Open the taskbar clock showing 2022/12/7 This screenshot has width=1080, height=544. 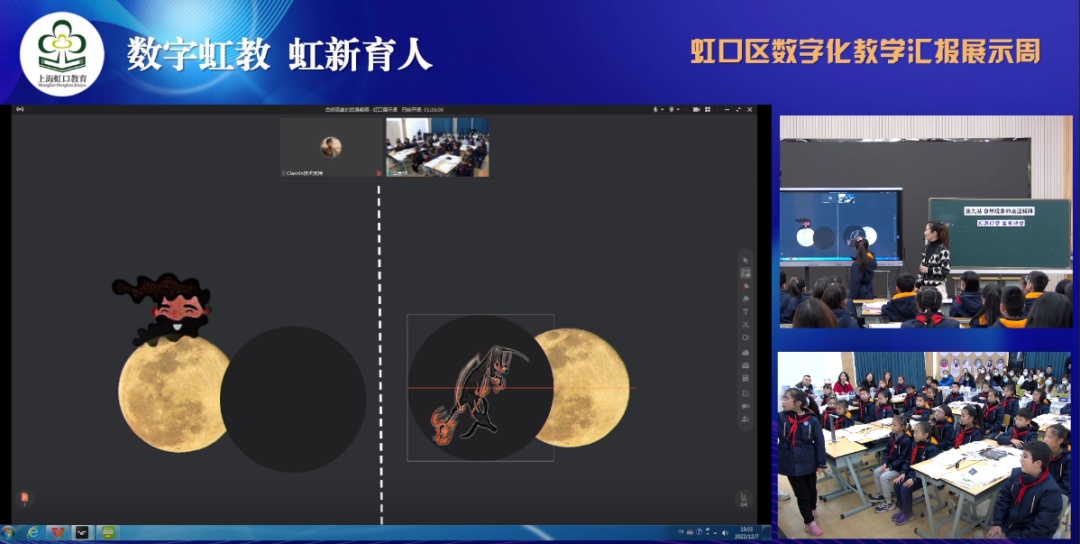click(746, 533)
